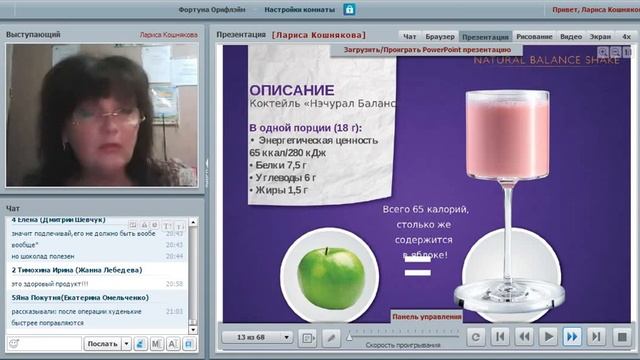Expand the Послать send options arrow

(127, 344)
